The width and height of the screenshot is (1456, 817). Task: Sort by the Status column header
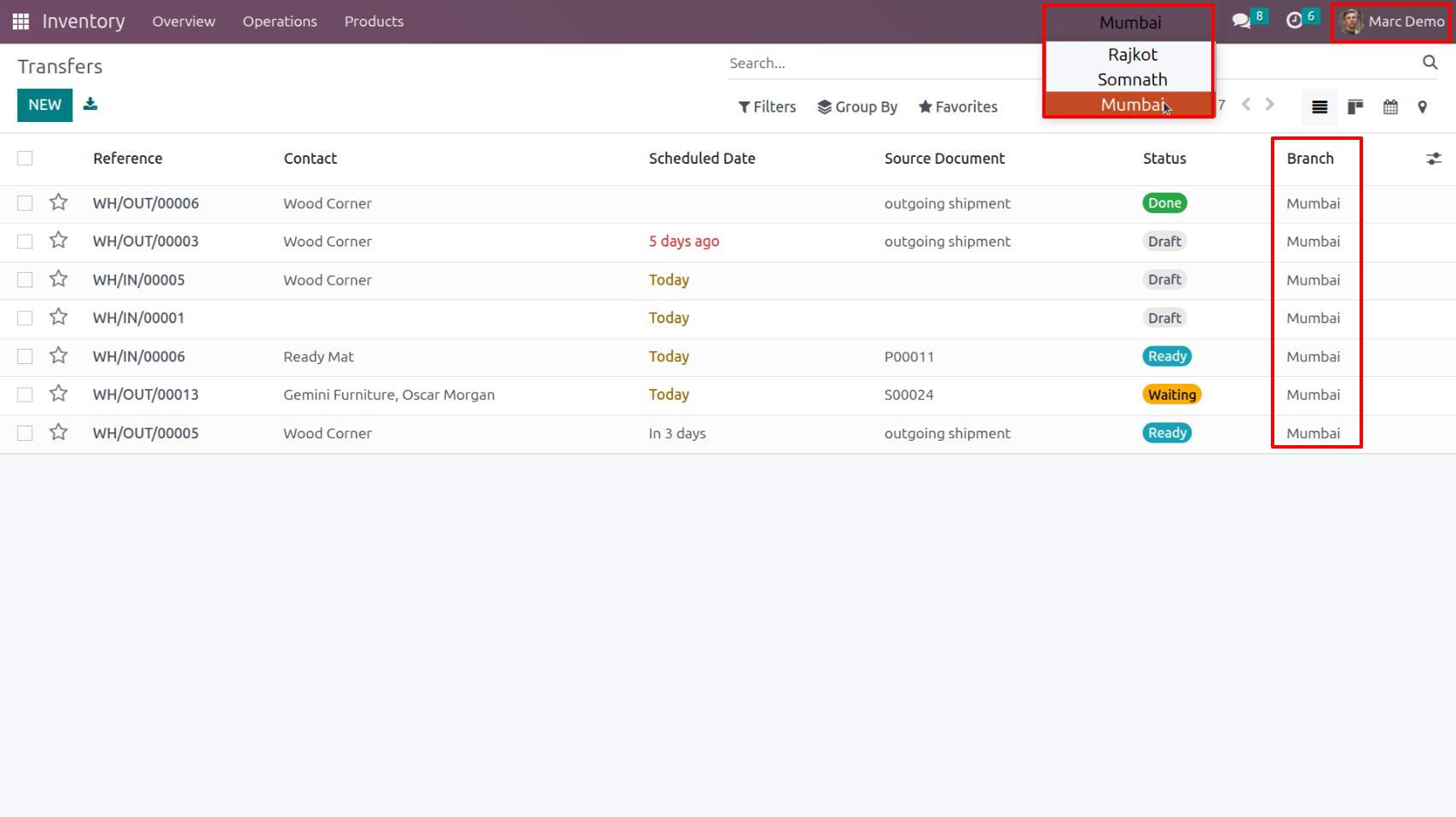tap(1164, 159)
